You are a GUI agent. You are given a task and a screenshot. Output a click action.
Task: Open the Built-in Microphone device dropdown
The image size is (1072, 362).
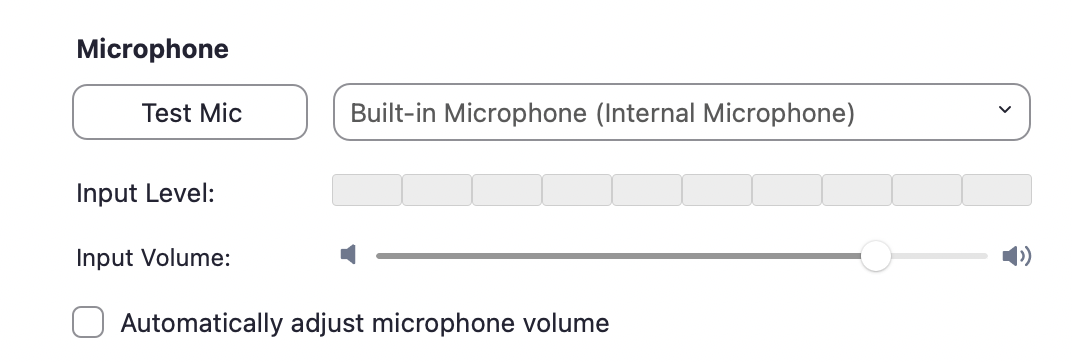point(682,112)
